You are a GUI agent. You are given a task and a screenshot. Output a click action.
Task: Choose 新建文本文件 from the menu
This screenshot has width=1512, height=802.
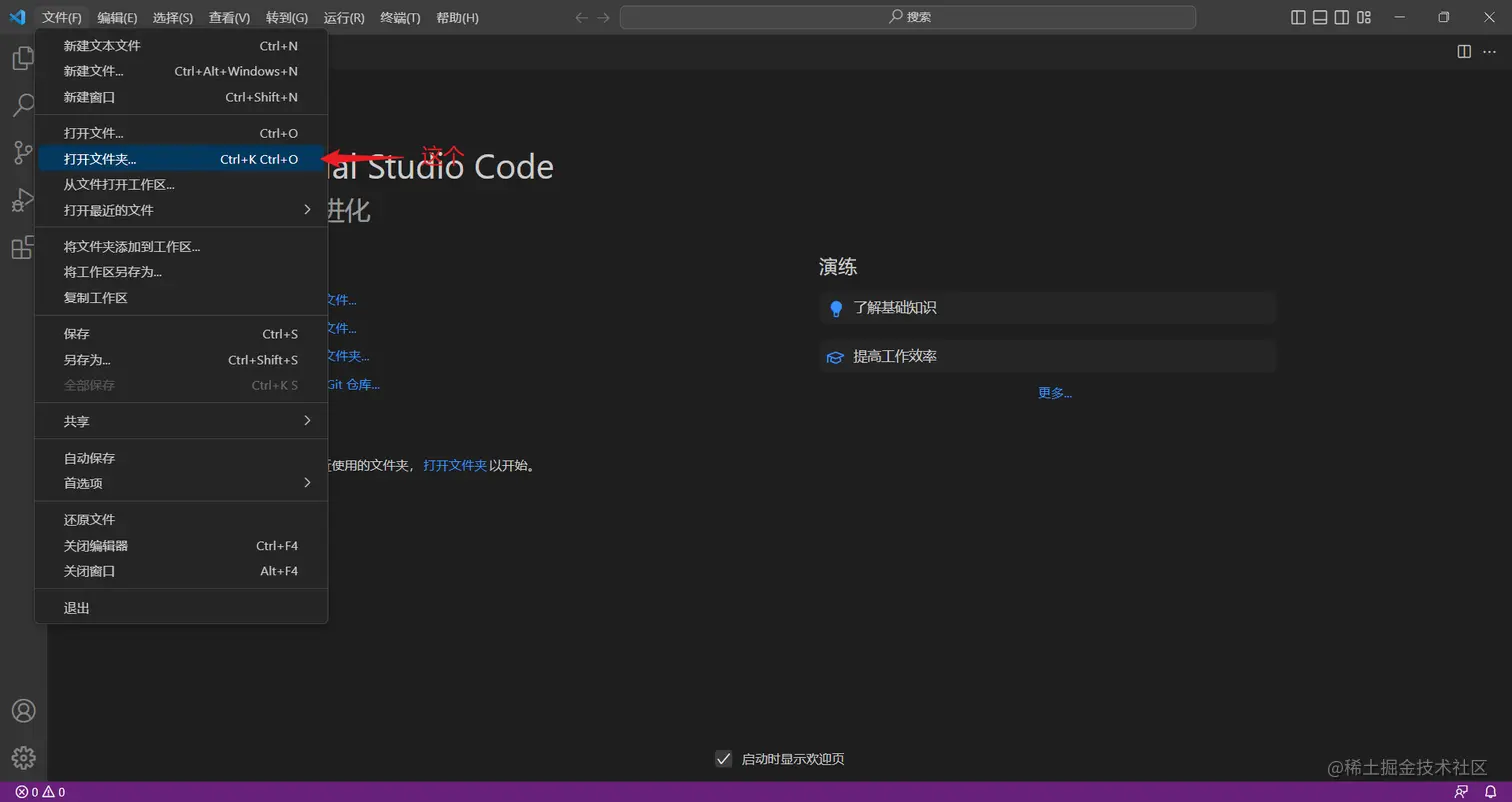[x=181, y=46]
